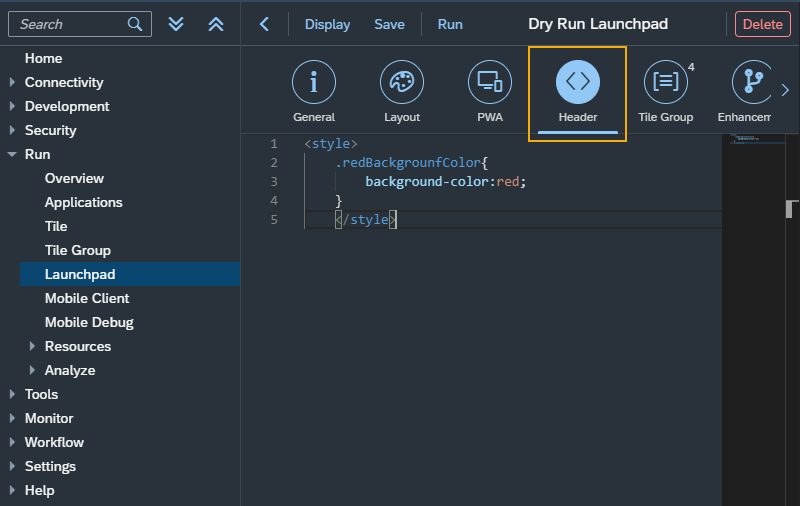Collapse all navigation nodes with double-up chevron
Image resolution: width=800 pixels, height=506 pixels.
pos(216,24)
